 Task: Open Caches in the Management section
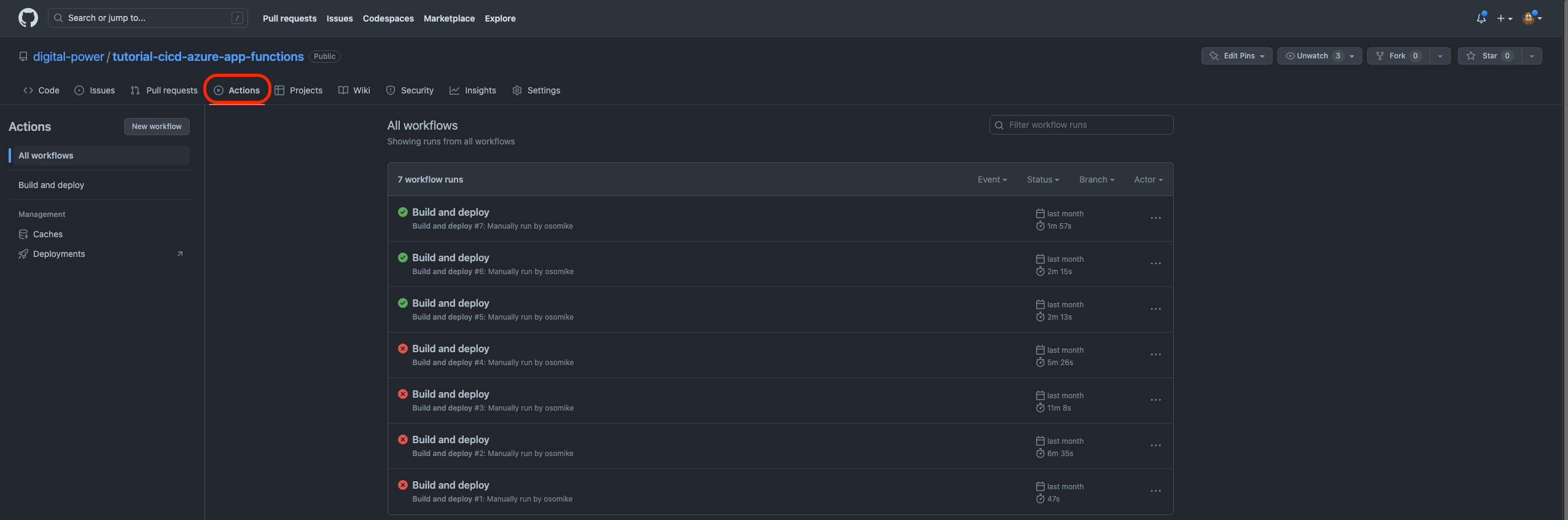coord(48,234)
